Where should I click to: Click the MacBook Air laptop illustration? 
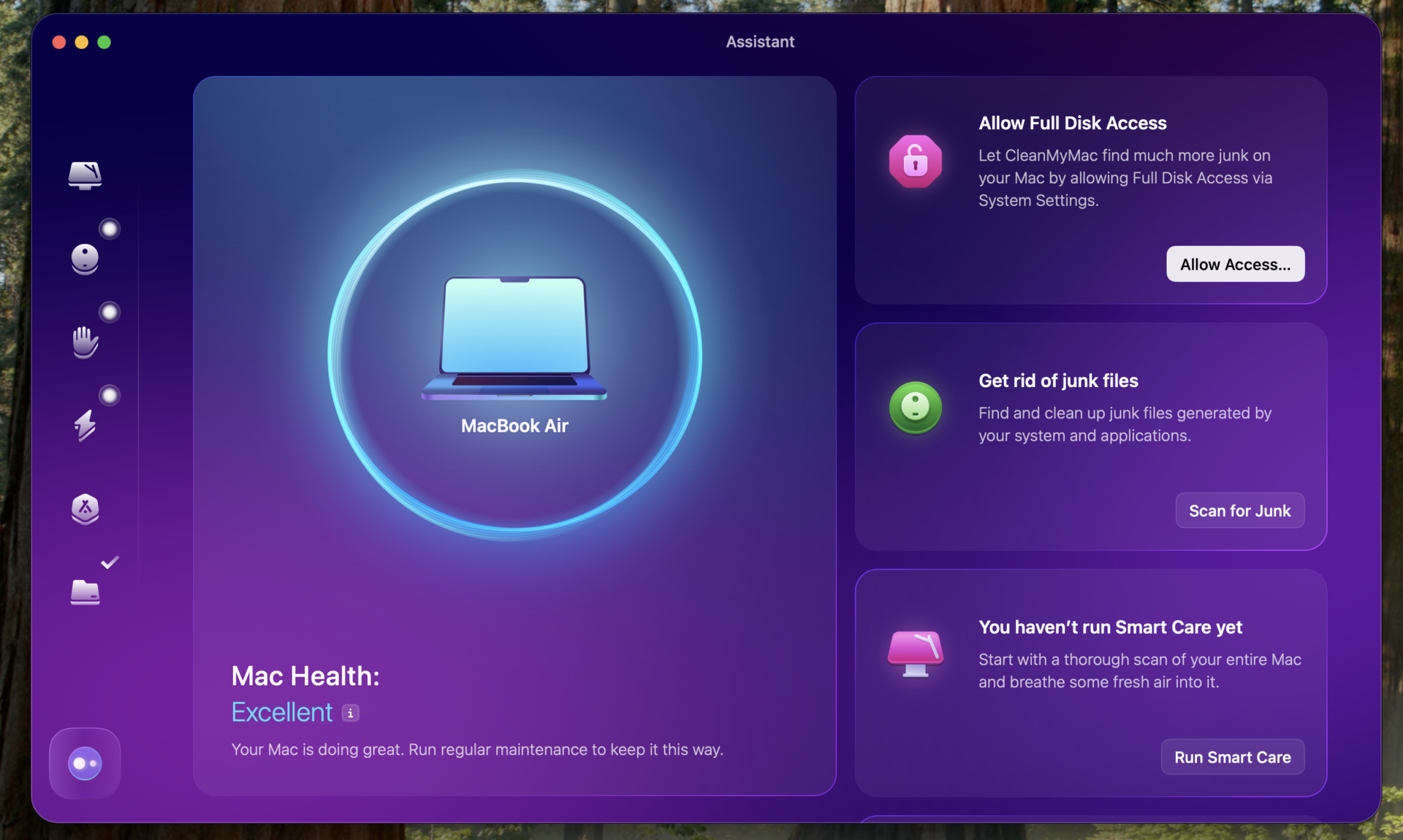click(x=514, y=338)
